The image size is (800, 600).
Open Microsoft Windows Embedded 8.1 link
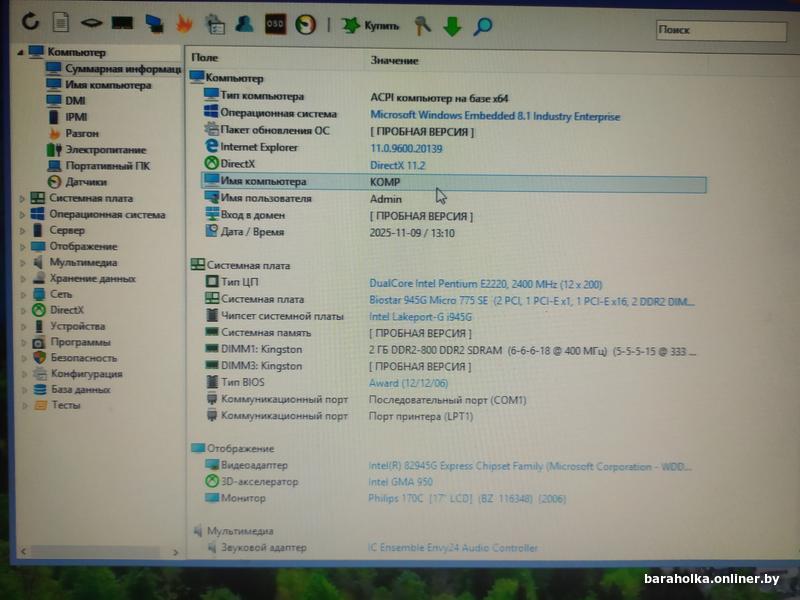click(495, 116)
